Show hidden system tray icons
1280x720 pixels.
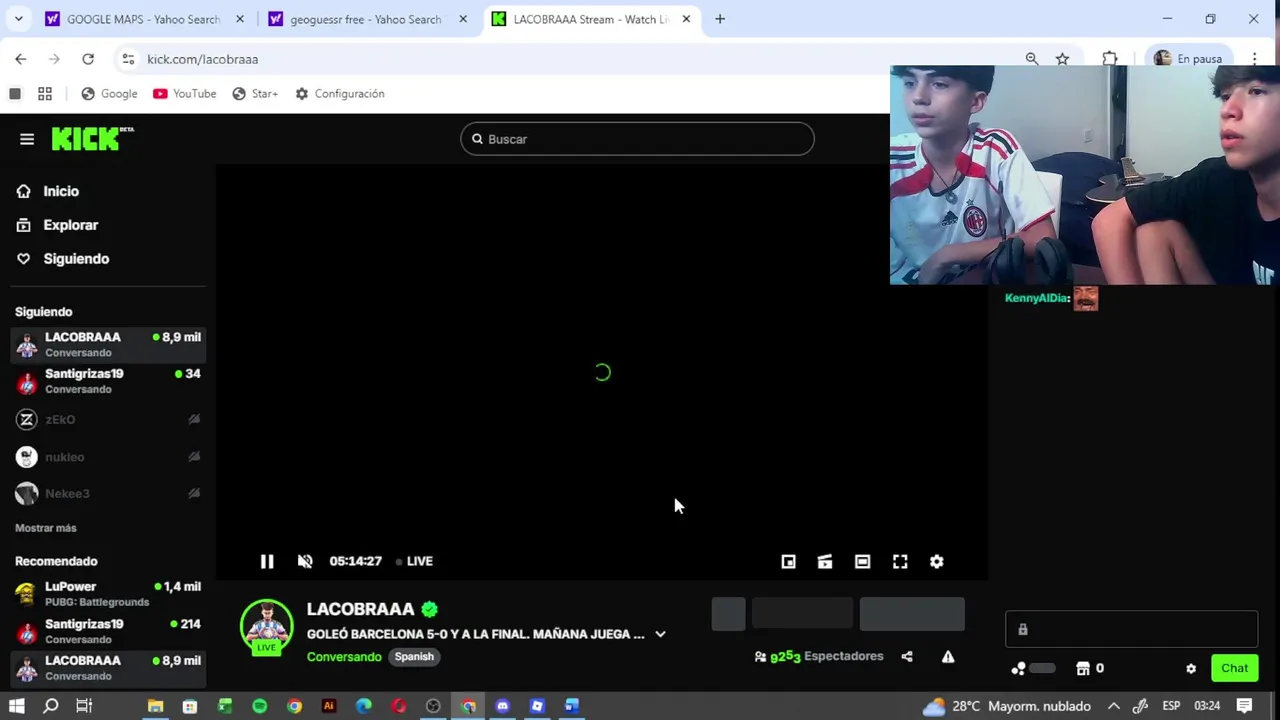[x=1113, y=706]
